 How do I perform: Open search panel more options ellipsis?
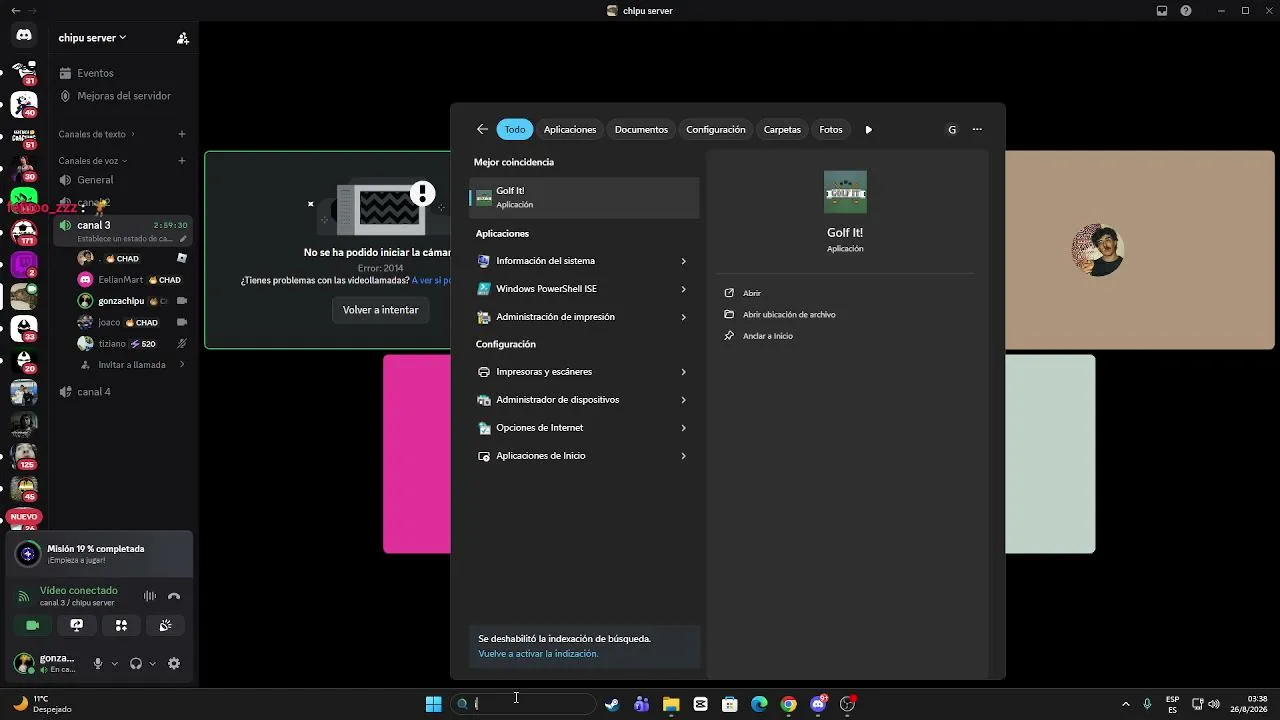977,129
